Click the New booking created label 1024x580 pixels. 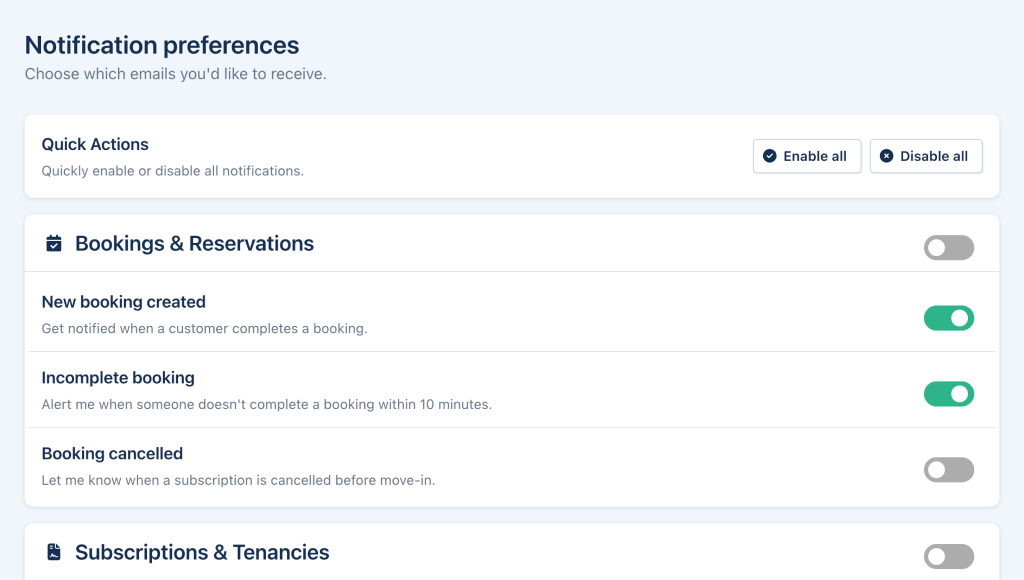123,302
